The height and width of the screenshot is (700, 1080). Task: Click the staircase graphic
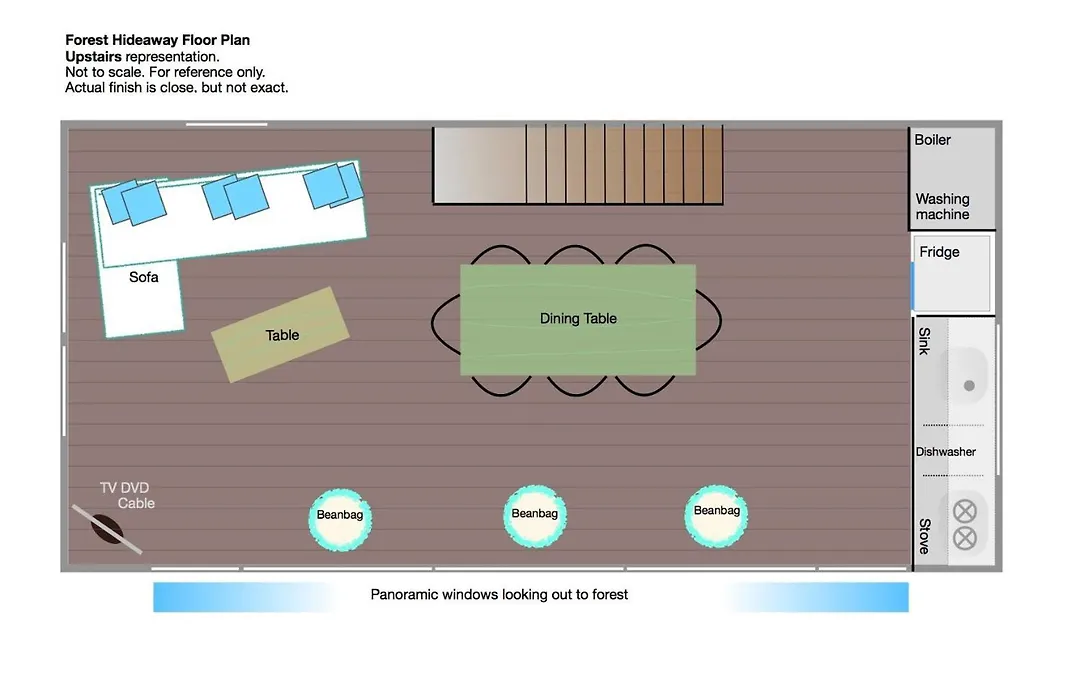[x=578, y=165]
